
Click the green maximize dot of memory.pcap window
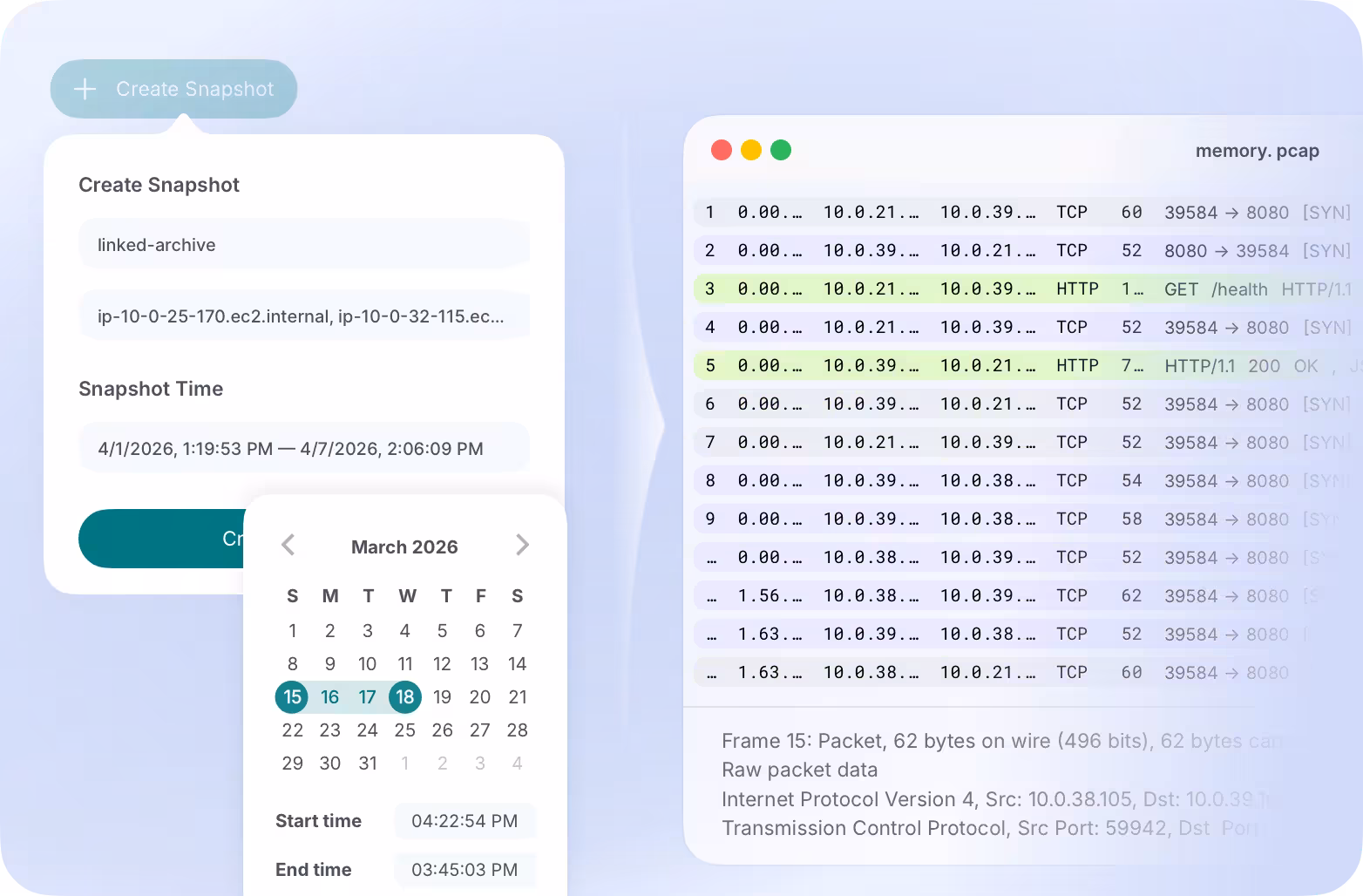[x=781, y=150]
